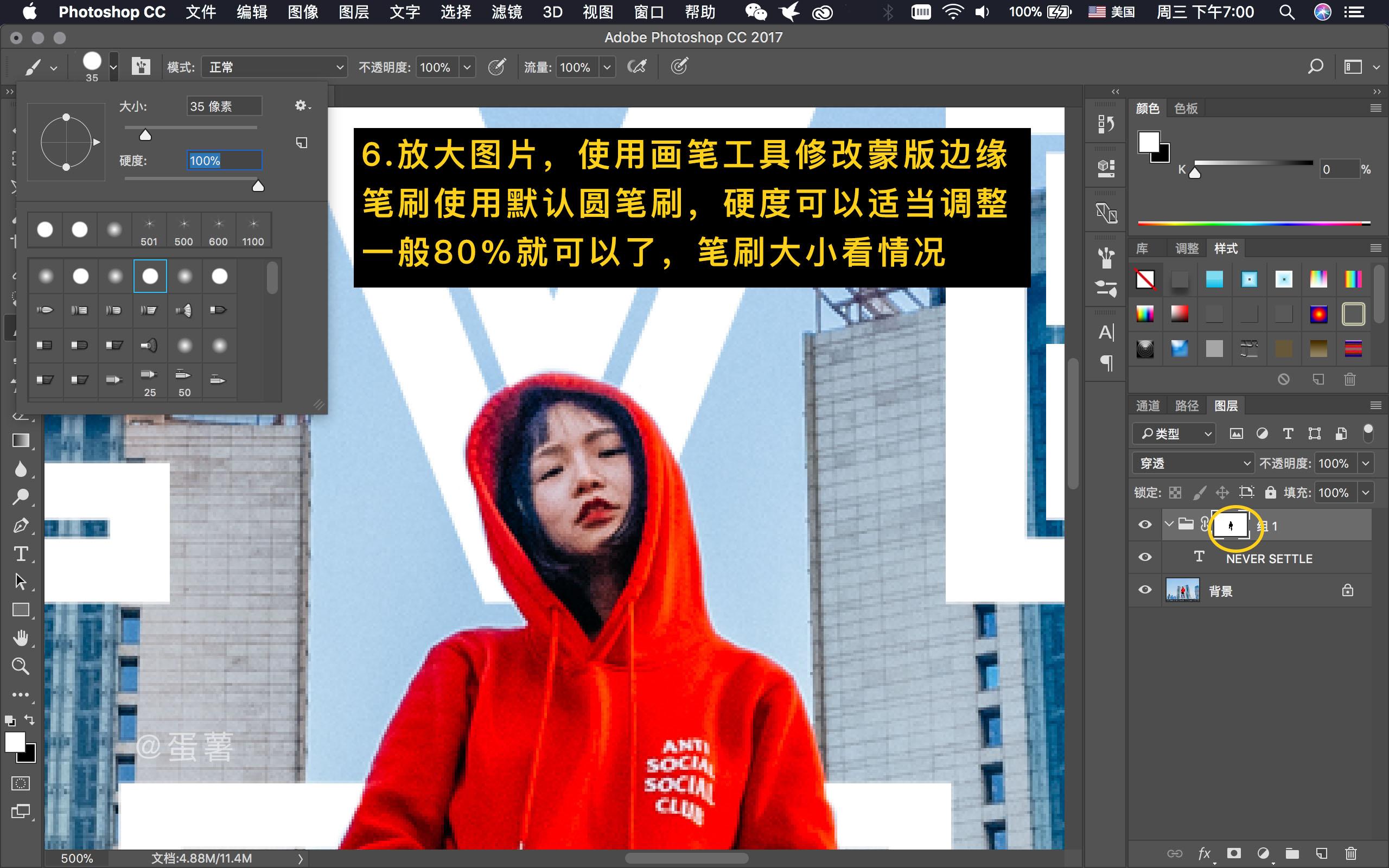Open the brush opacity 不透明度 dropdown arrow
Screen dimensions: 1389x868
tap(467, 67)
